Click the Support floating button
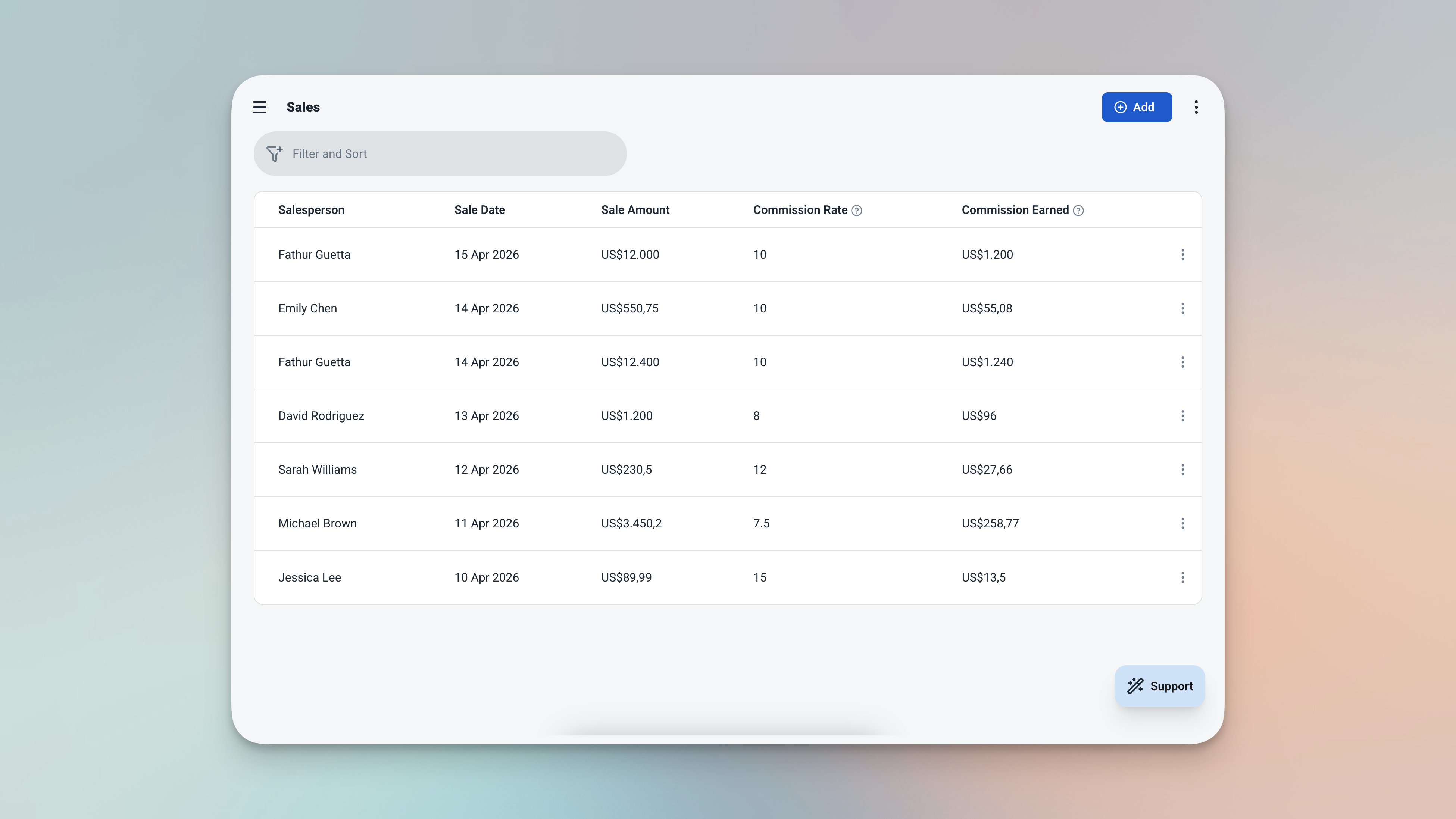Screen dimensions: 1456x819 tap(1159, 686)
